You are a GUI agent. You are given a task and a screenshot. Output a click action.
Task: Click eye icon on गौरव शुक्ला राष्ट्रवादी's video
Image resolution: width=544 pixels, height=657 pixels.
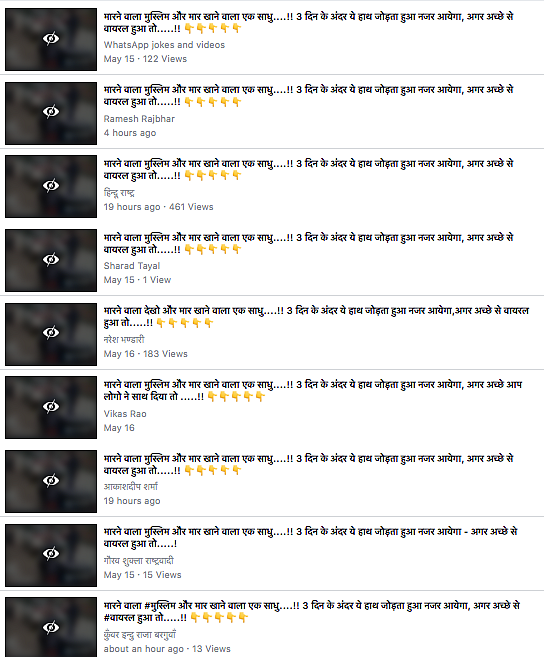pyautogui.click(x=51, y=554)
